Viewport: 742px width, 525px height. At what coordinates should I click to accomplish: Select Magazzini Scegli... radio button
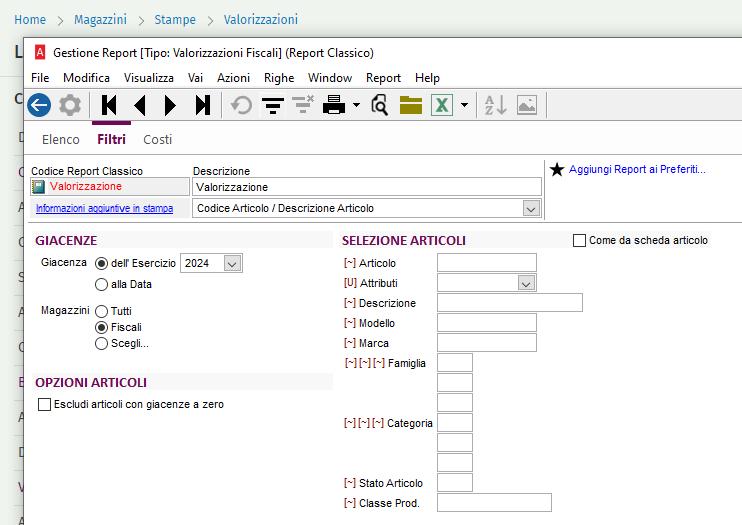(101, 344)
